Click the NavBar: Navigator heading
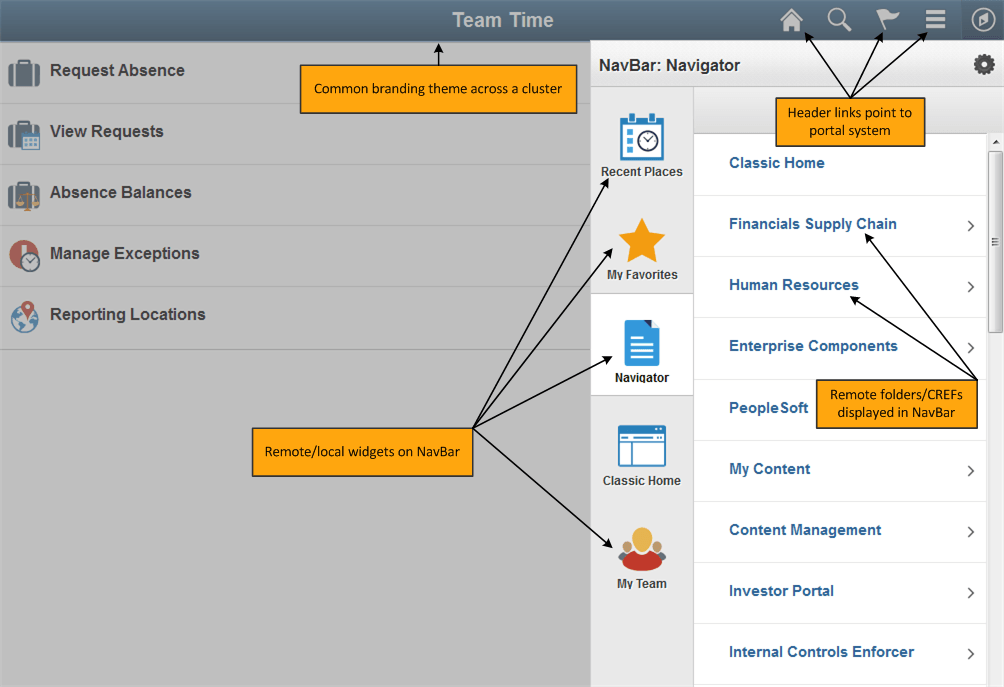Image resolution: width=1004 pixels, height=687 pixels. tap(669, 65)
